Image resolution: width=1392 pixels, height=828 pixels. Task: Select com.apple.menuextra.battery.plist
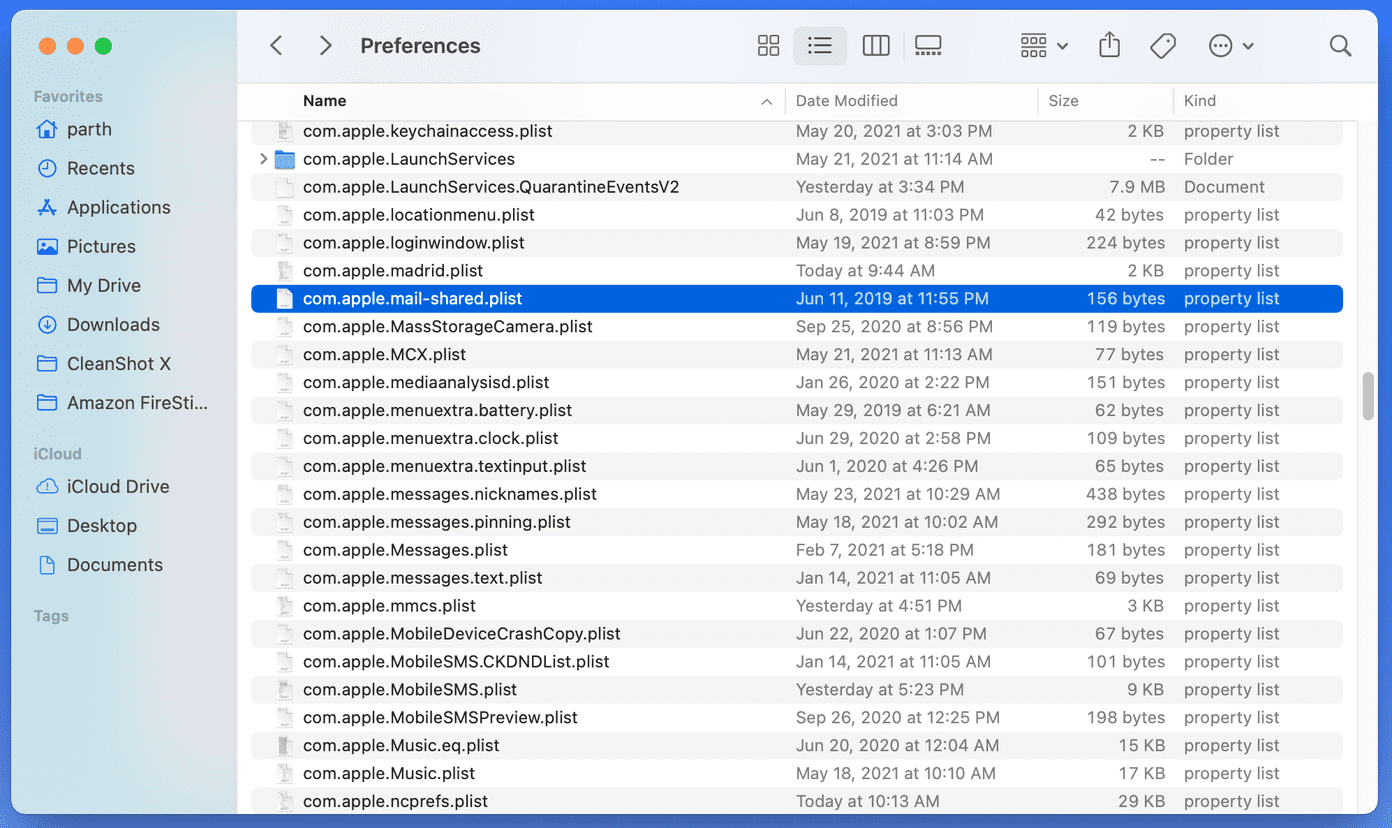pos(797,411)
